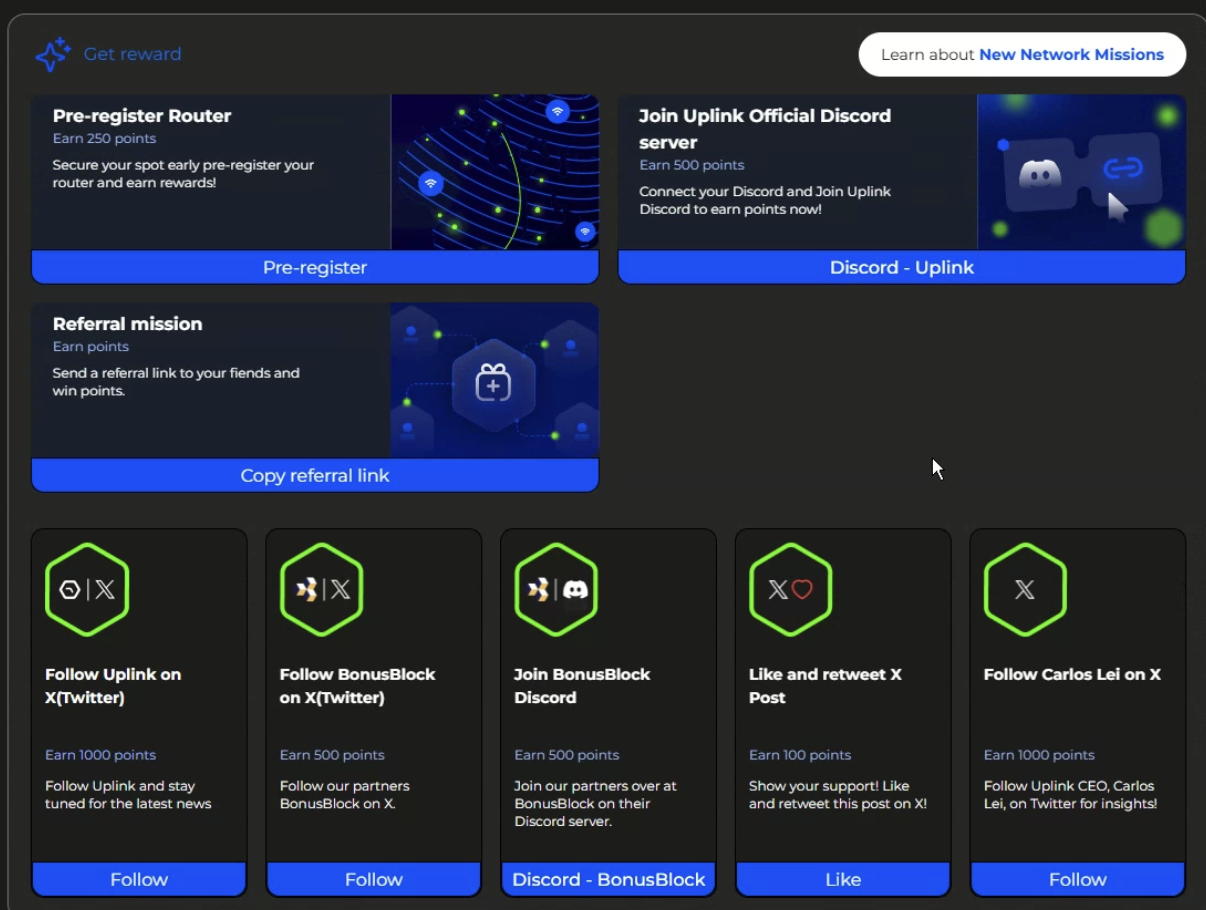Open Discord - BonusBlock button
This screenshot has height=910, width=1206.
(x=609, y=880)
